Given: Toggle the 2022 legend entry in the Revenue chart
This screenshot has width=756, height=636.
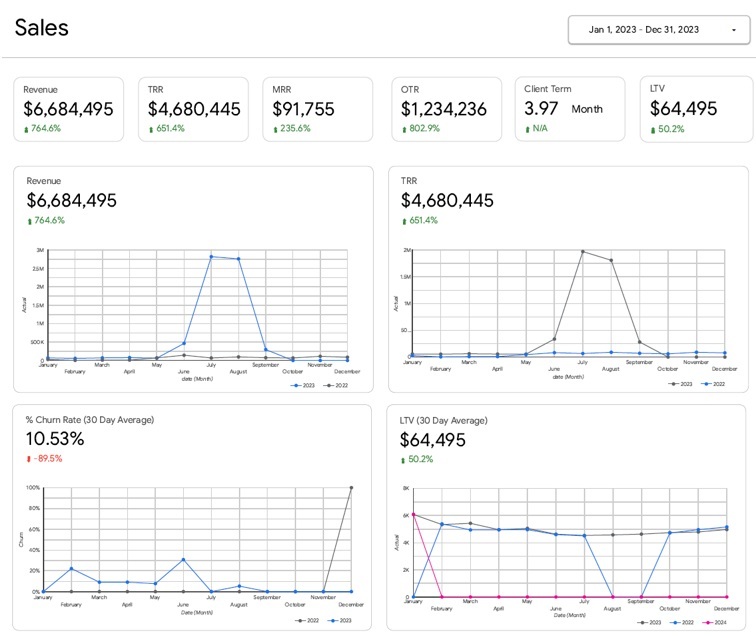Looking at the screenshot, I should tap(336, 385).
